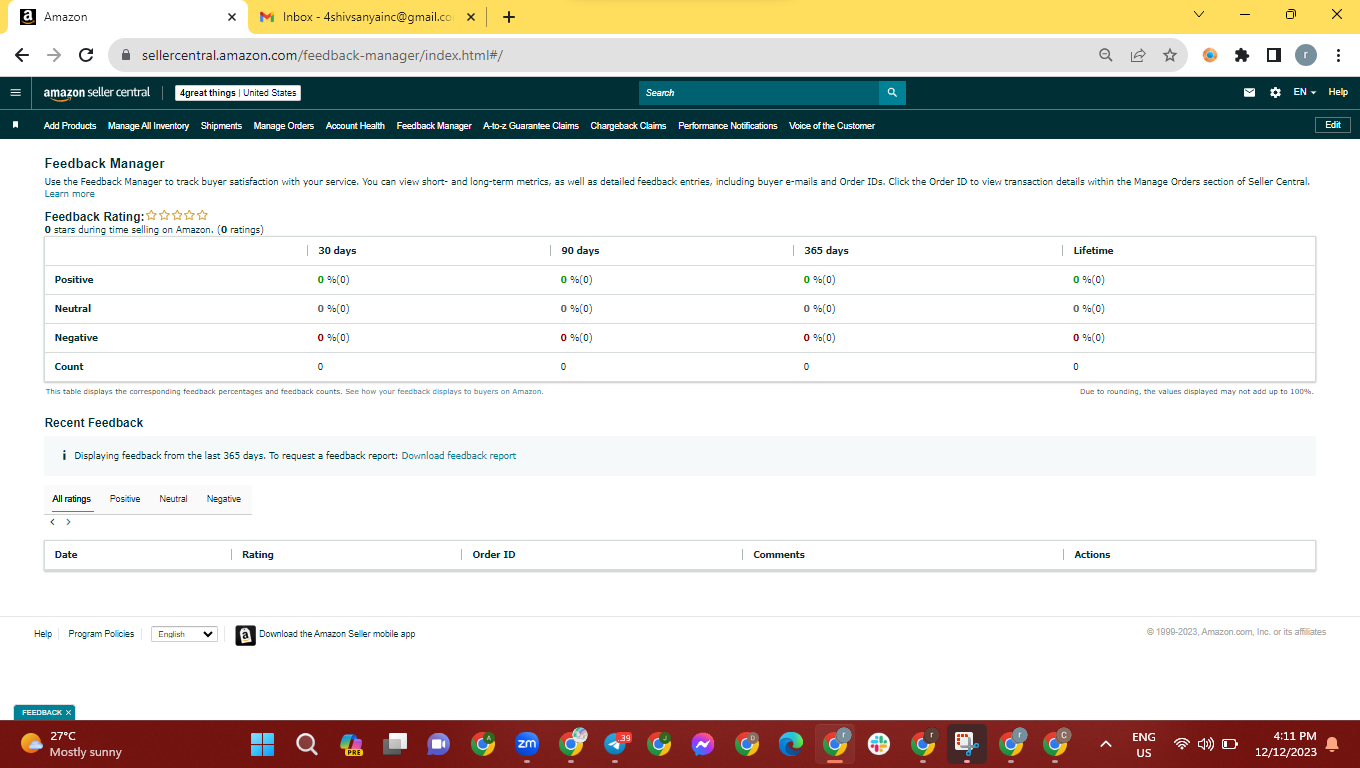Open Messenger from the taskbar
Screen dimensions: 1360x768
point(703,744)
